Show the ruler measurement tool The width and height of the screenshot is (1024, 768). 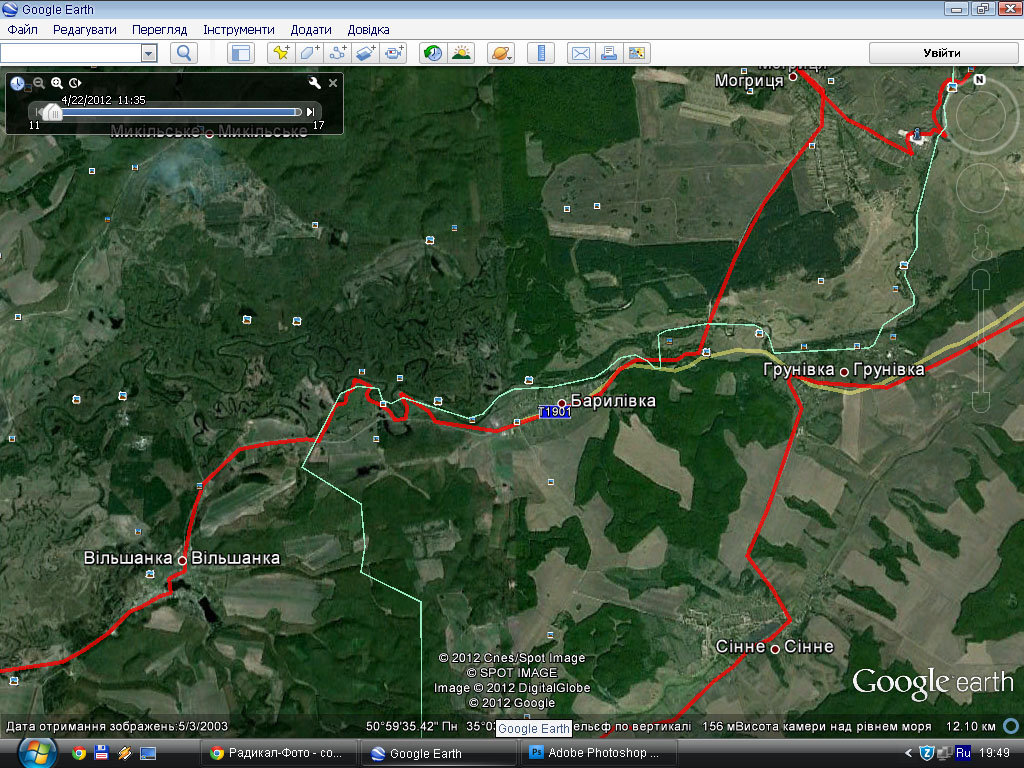point(540,53)
